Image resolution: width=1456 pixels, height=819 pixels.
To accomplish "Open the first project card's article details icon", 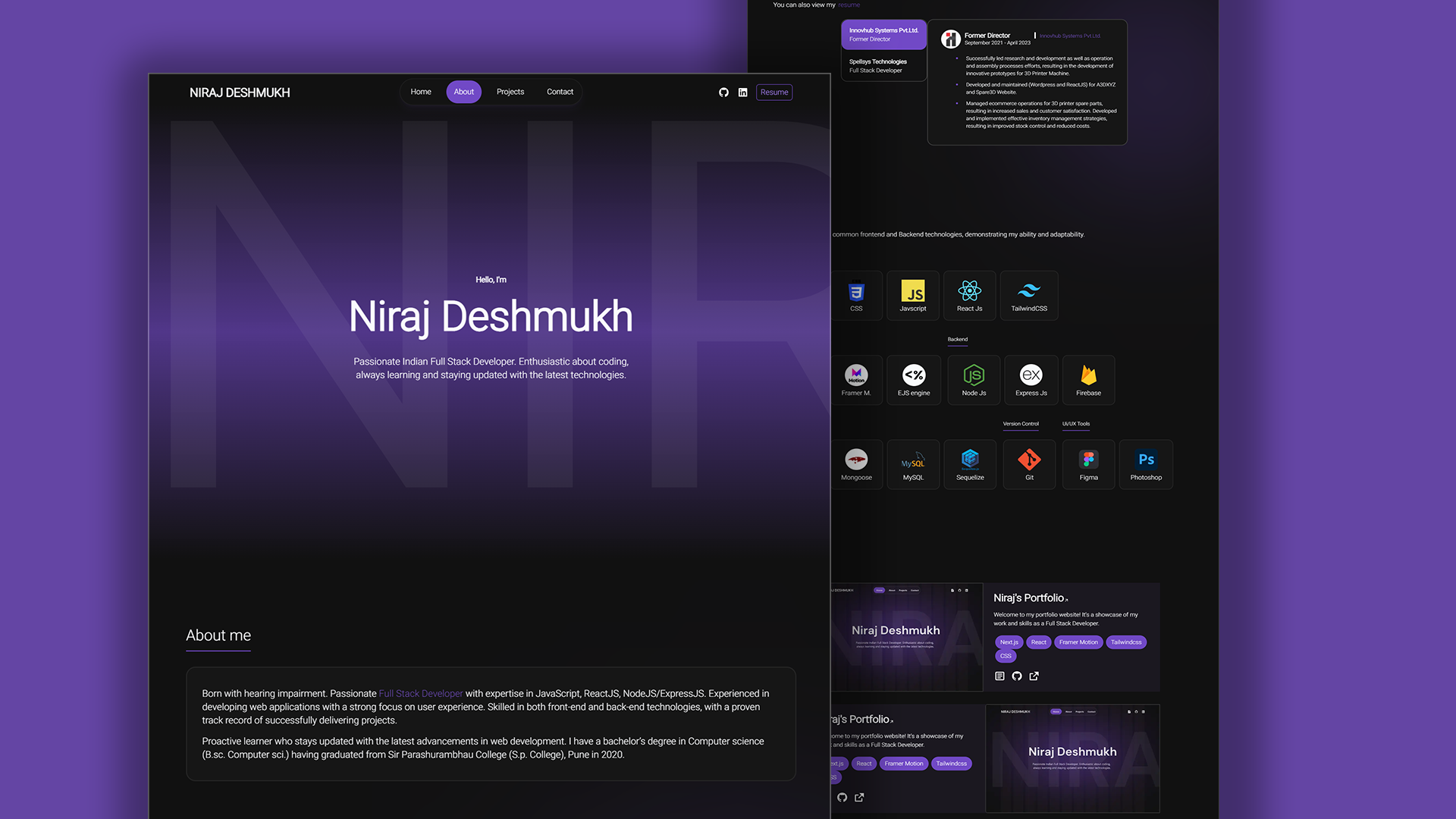I will point(999,676).
